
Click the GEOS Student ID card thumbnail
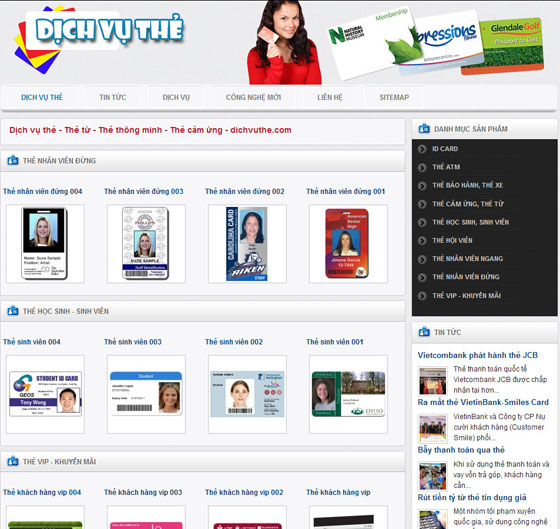pyautogui.click(x=45, y=394)
